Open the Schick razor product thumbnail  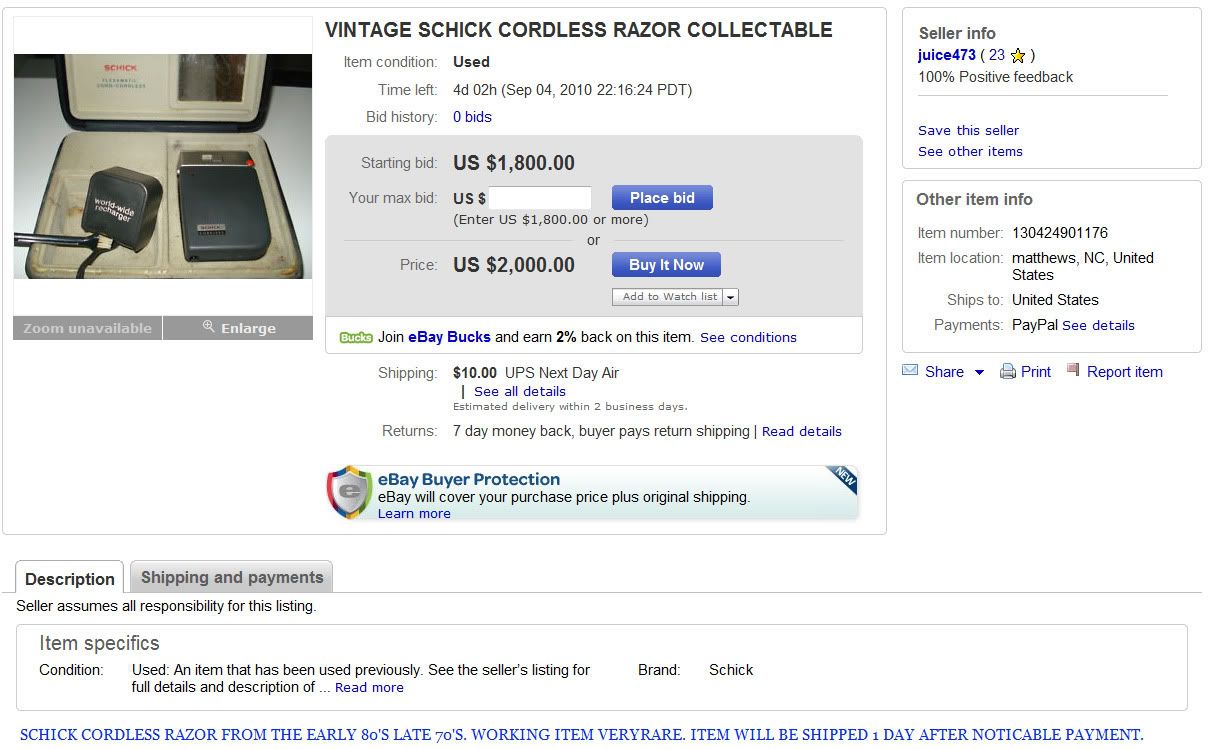click(163, 166)
